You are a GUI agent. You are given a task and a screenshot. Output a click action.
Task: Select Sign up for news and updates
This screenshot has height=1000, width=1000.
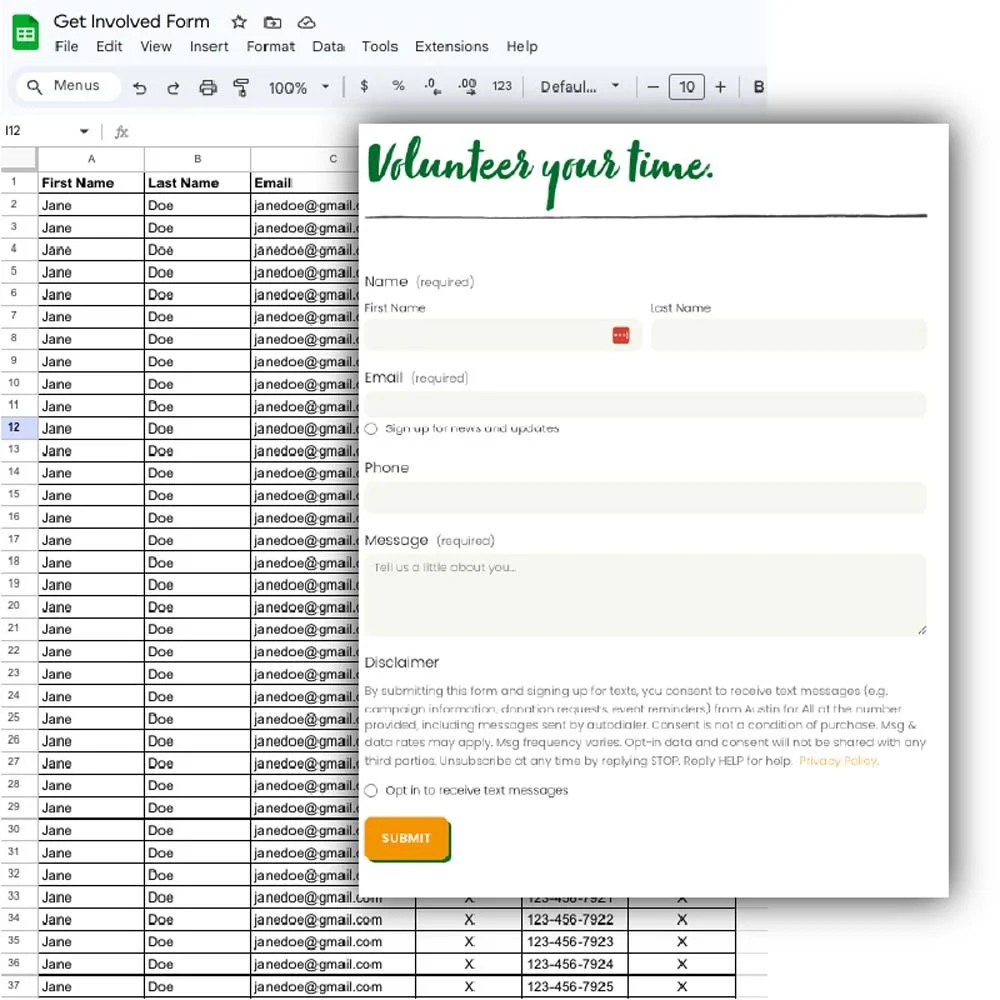pos(371,429)
